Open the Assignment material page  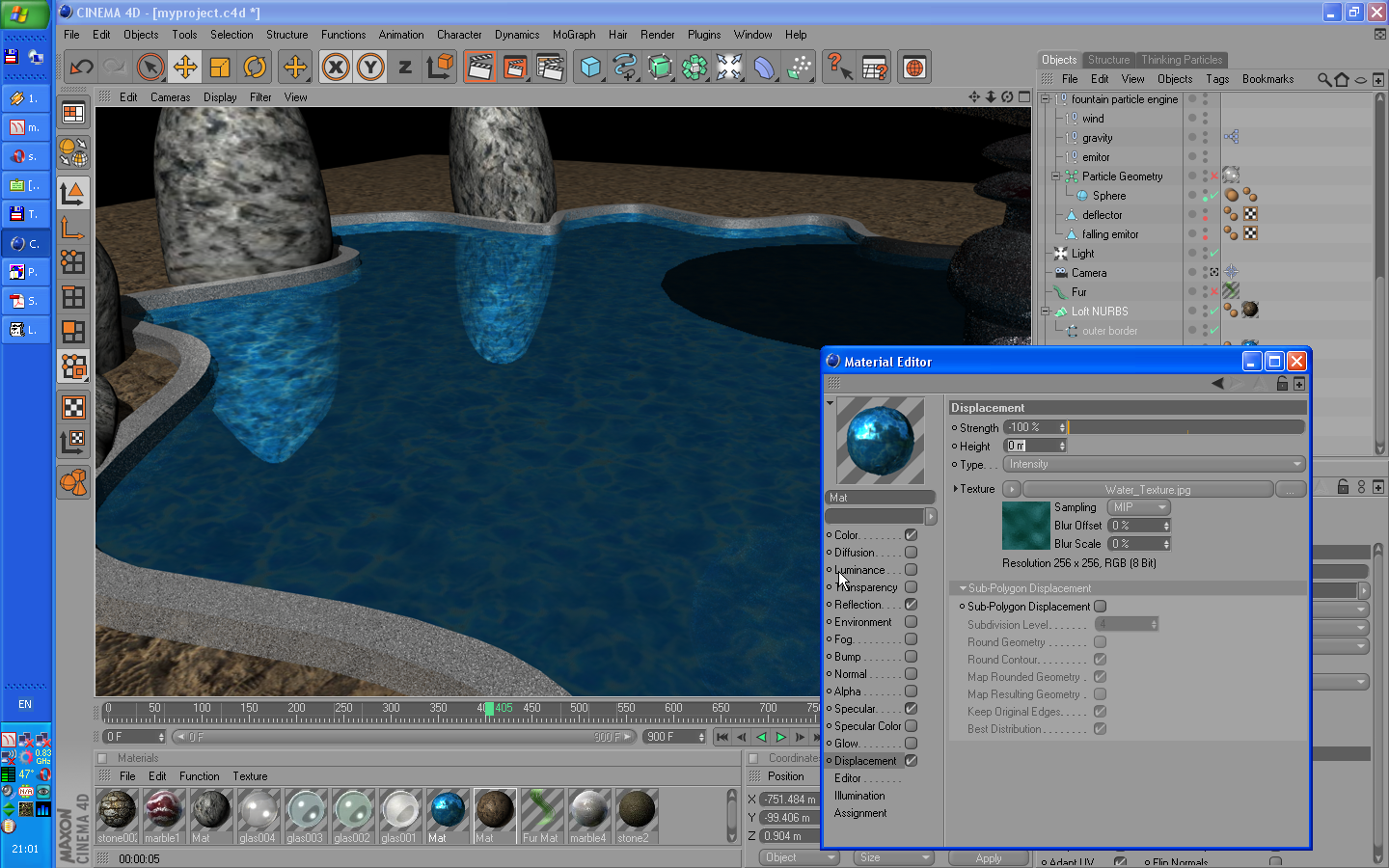(x=860, y=813)
